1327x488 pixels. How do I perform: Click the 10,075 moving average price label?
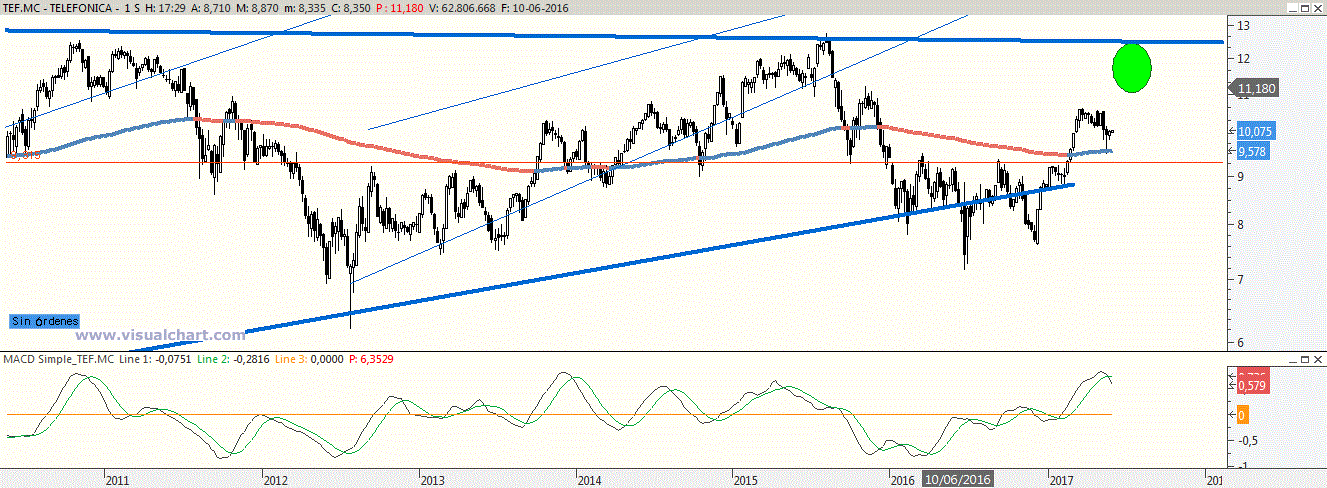click(x=1253, y=131)
